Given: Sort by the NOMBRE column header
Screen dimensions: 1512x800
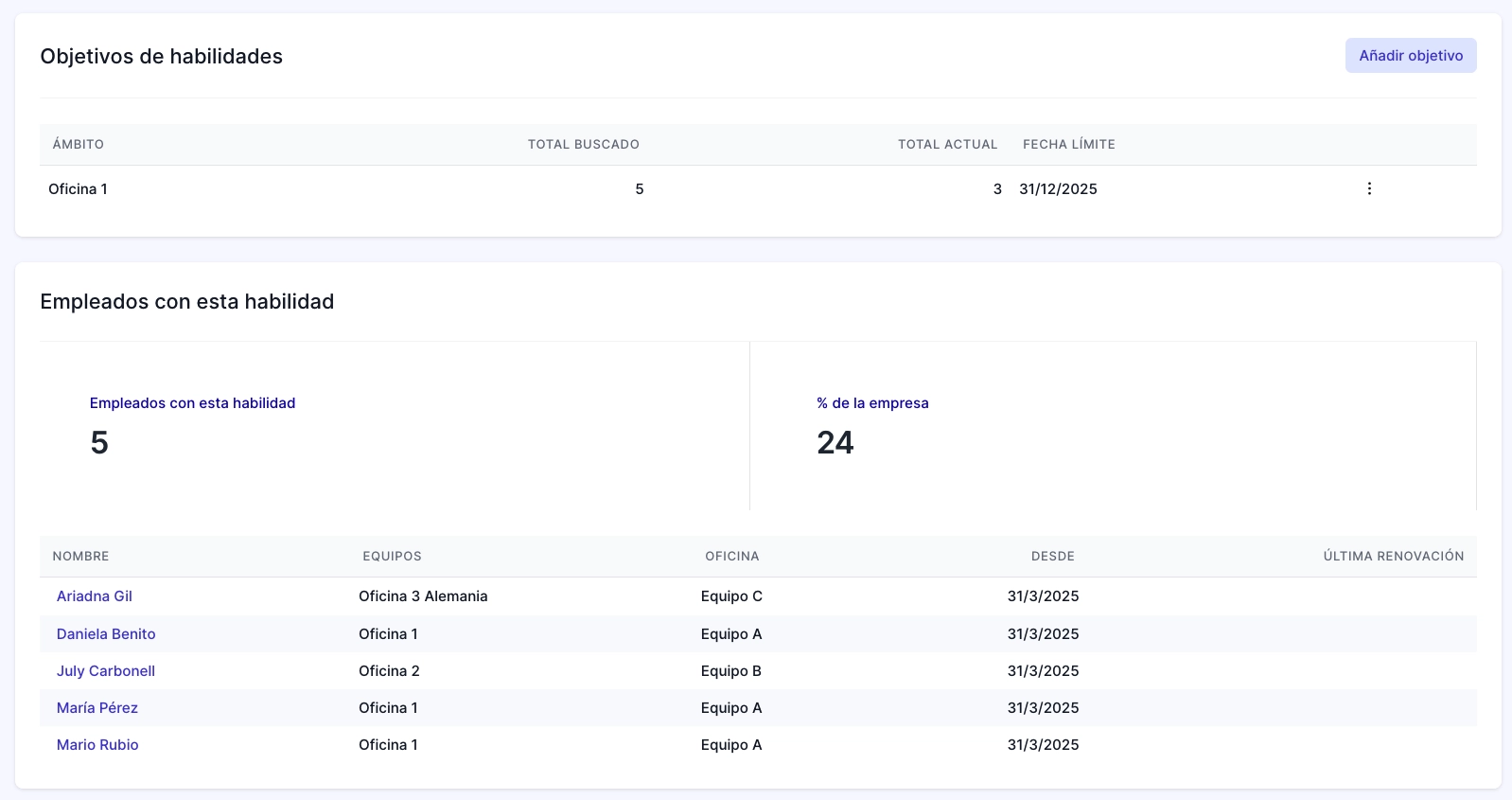Looking at the screenshot, I should 81,557.
